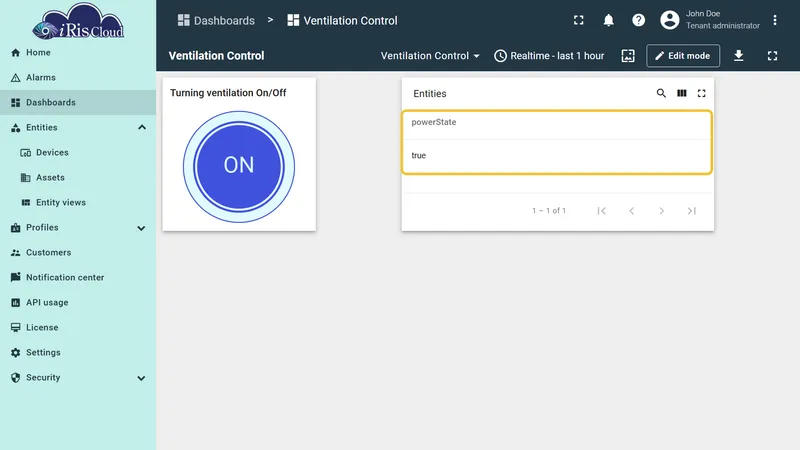Open Entity views
This screenshot has height=450, width=800.
[x=78, y=203]
